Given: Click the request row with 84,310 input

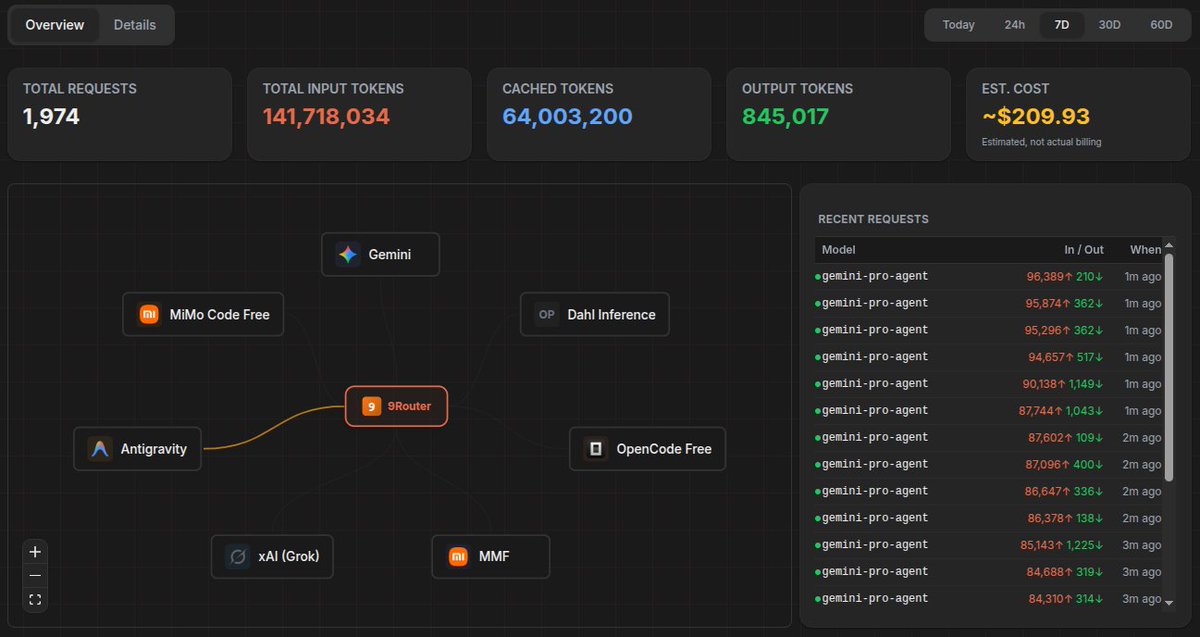Looking at the screenshot, I should coord(989,598).
